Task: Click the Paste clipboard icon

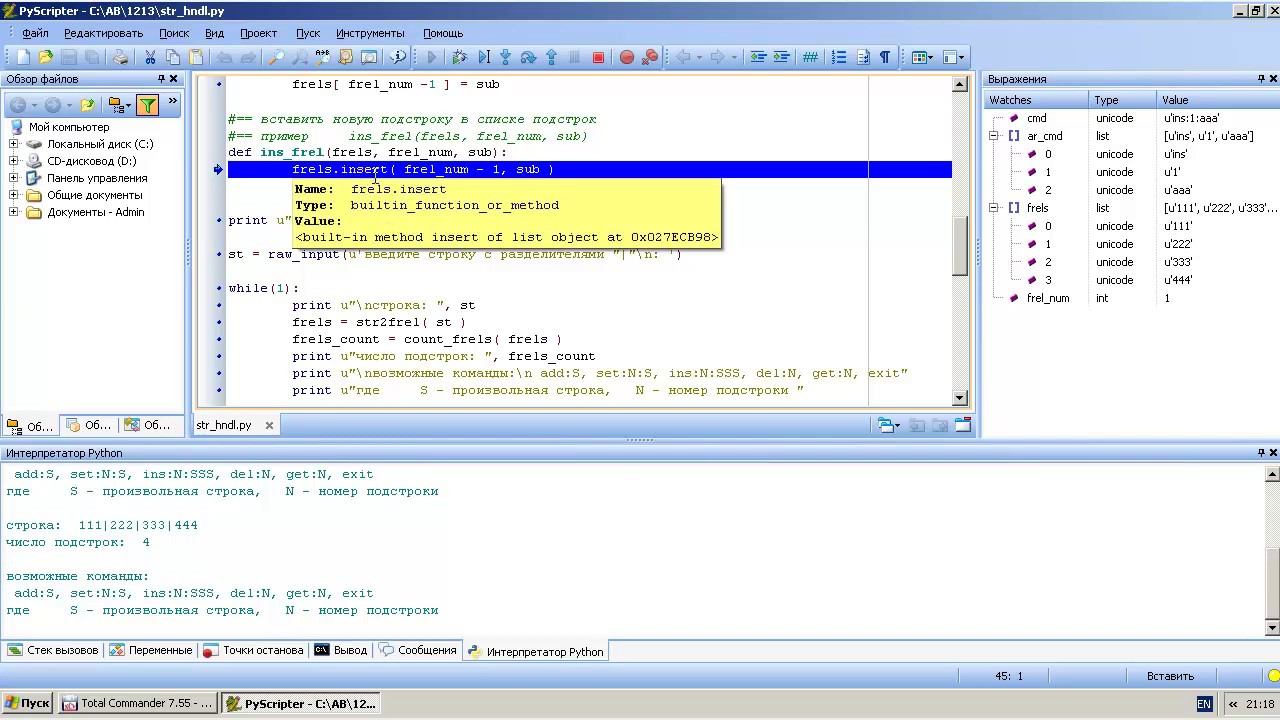Action: (196, 57)
